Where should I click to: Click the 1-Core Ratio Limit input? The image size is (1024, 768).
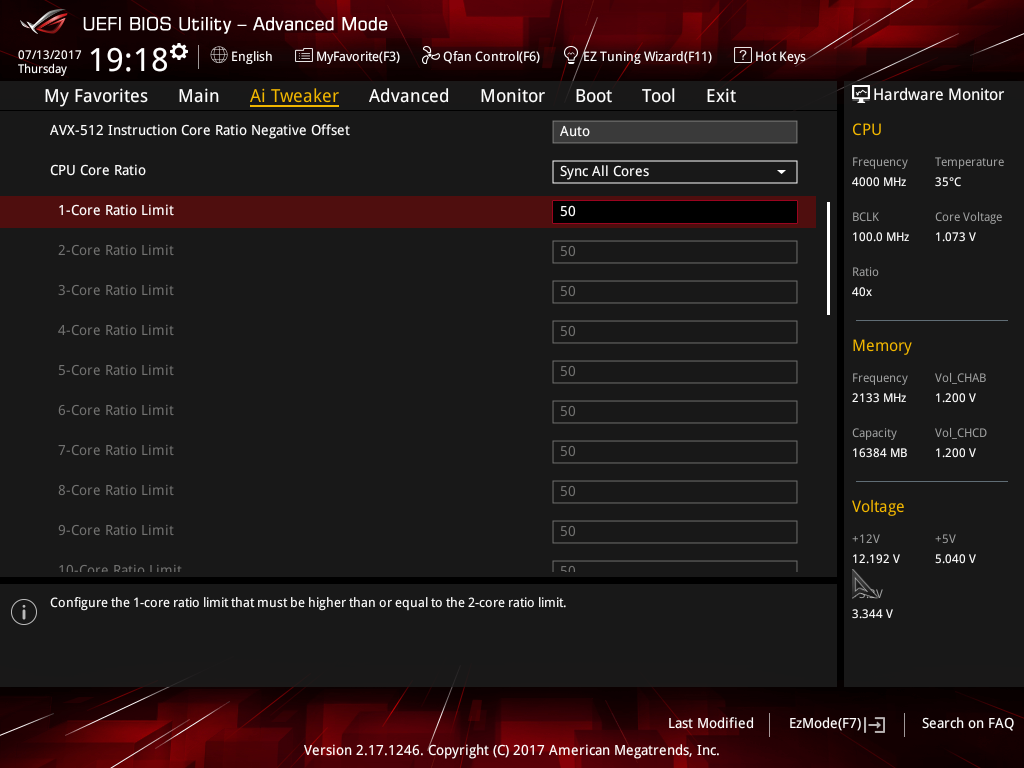click(675, 212)
